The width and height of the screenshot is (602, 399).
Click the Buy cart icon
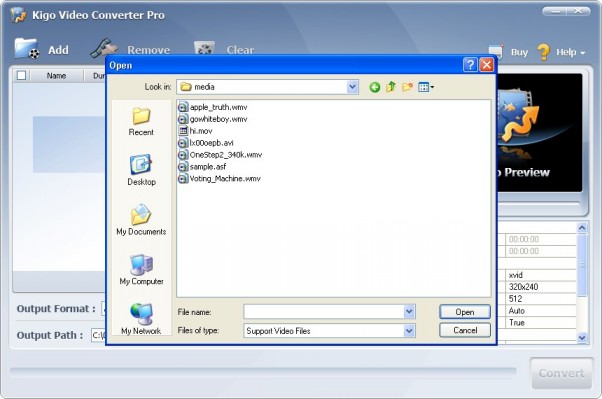point(496,52)
